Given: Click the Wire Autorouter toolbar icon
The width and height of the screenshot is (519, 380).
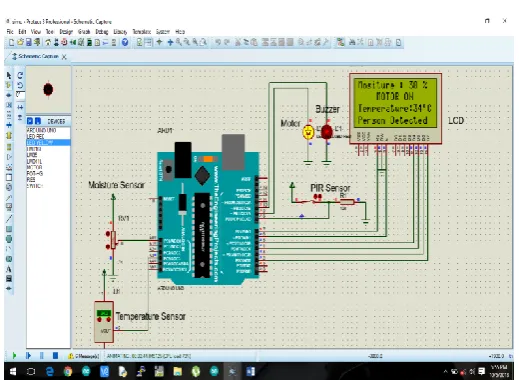Looking at the screenshot, I should pyautogui.click(x=340, y=42).
